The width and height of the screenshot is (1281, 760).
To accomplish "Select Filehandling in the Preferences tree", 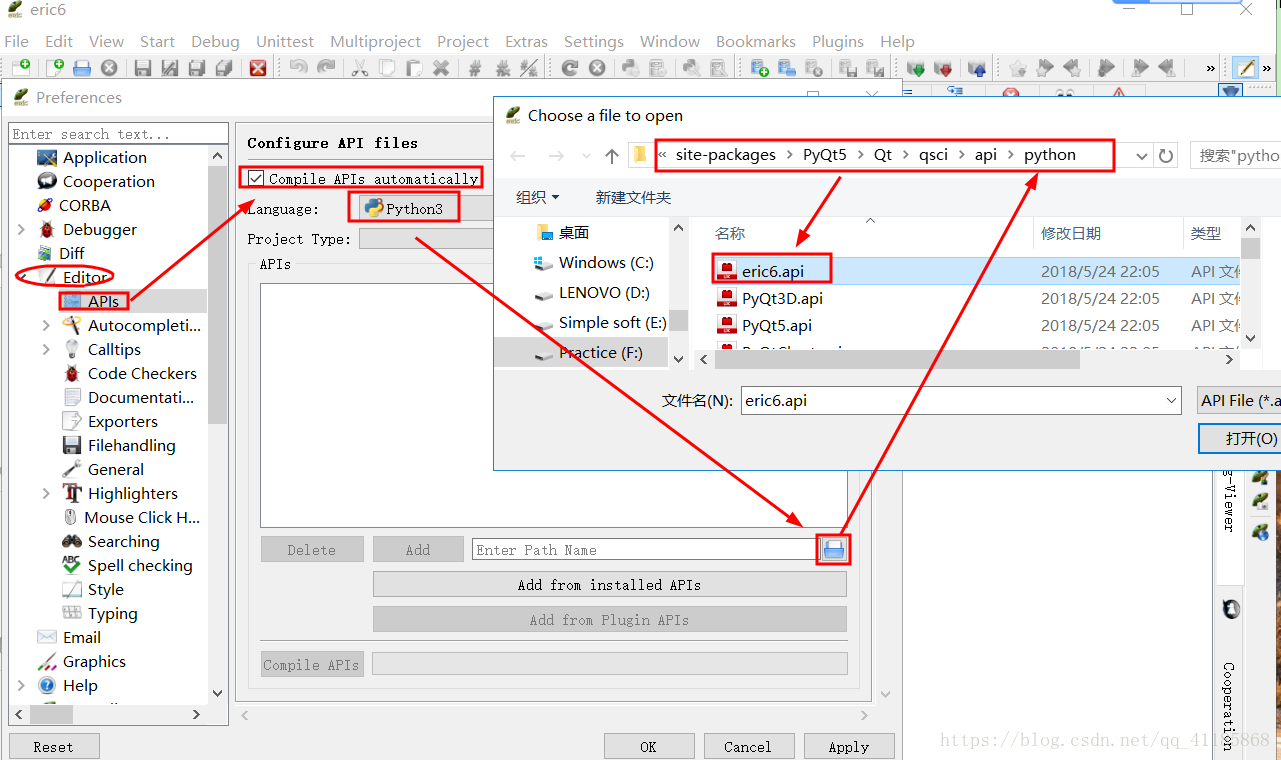I will 131,446.
